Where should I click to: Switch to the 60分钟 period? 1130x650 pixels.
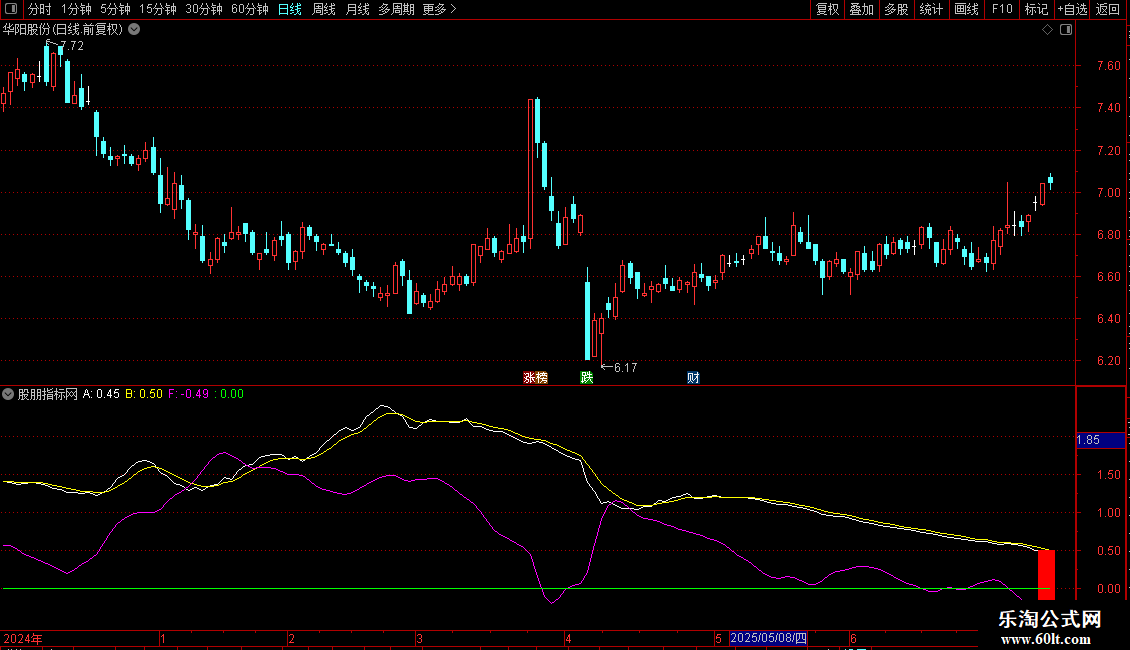click(249, 9)
